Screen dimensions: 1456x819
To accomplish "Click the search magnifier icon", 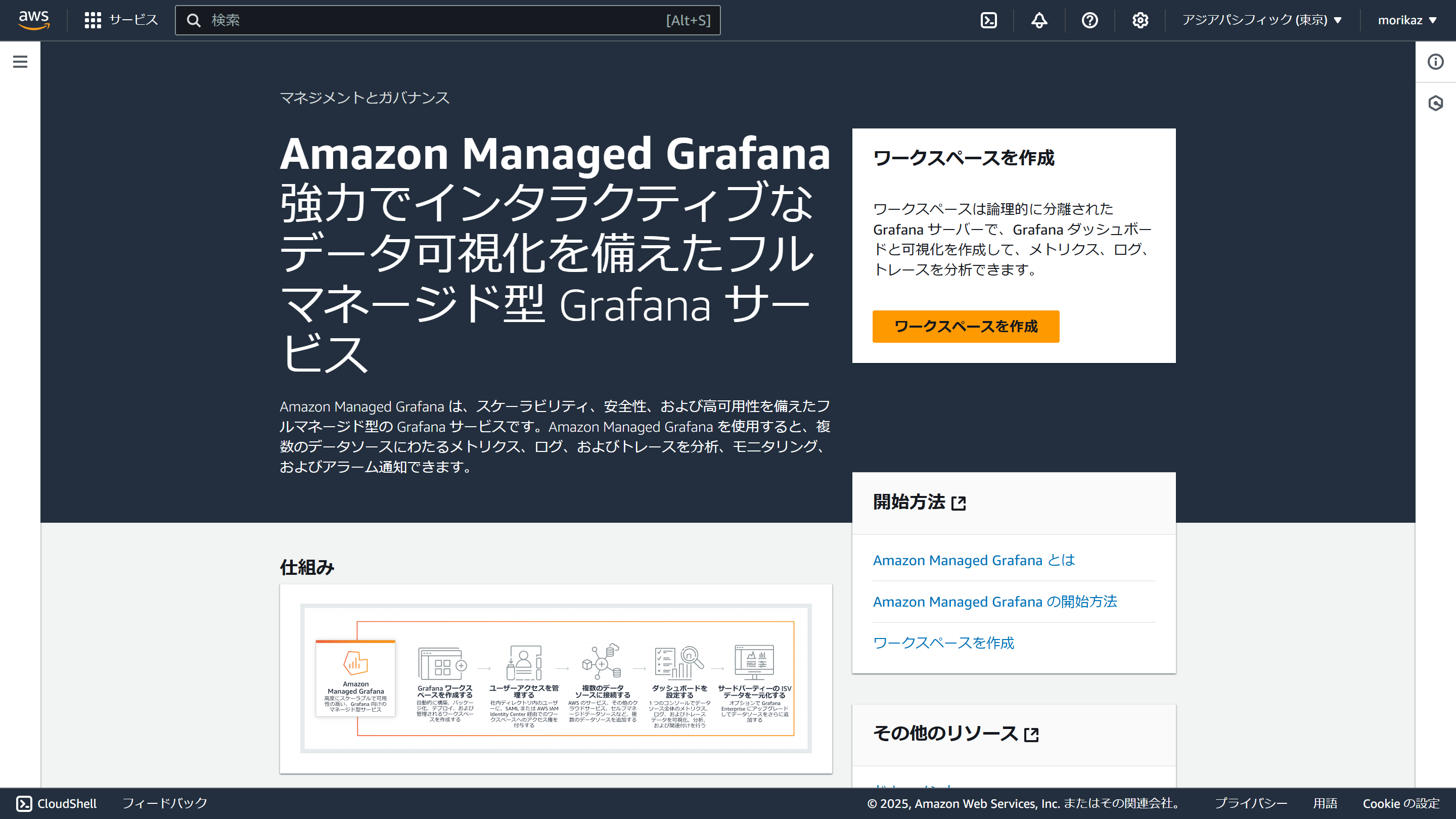I will pyautogui.click(x=194, y=20).
